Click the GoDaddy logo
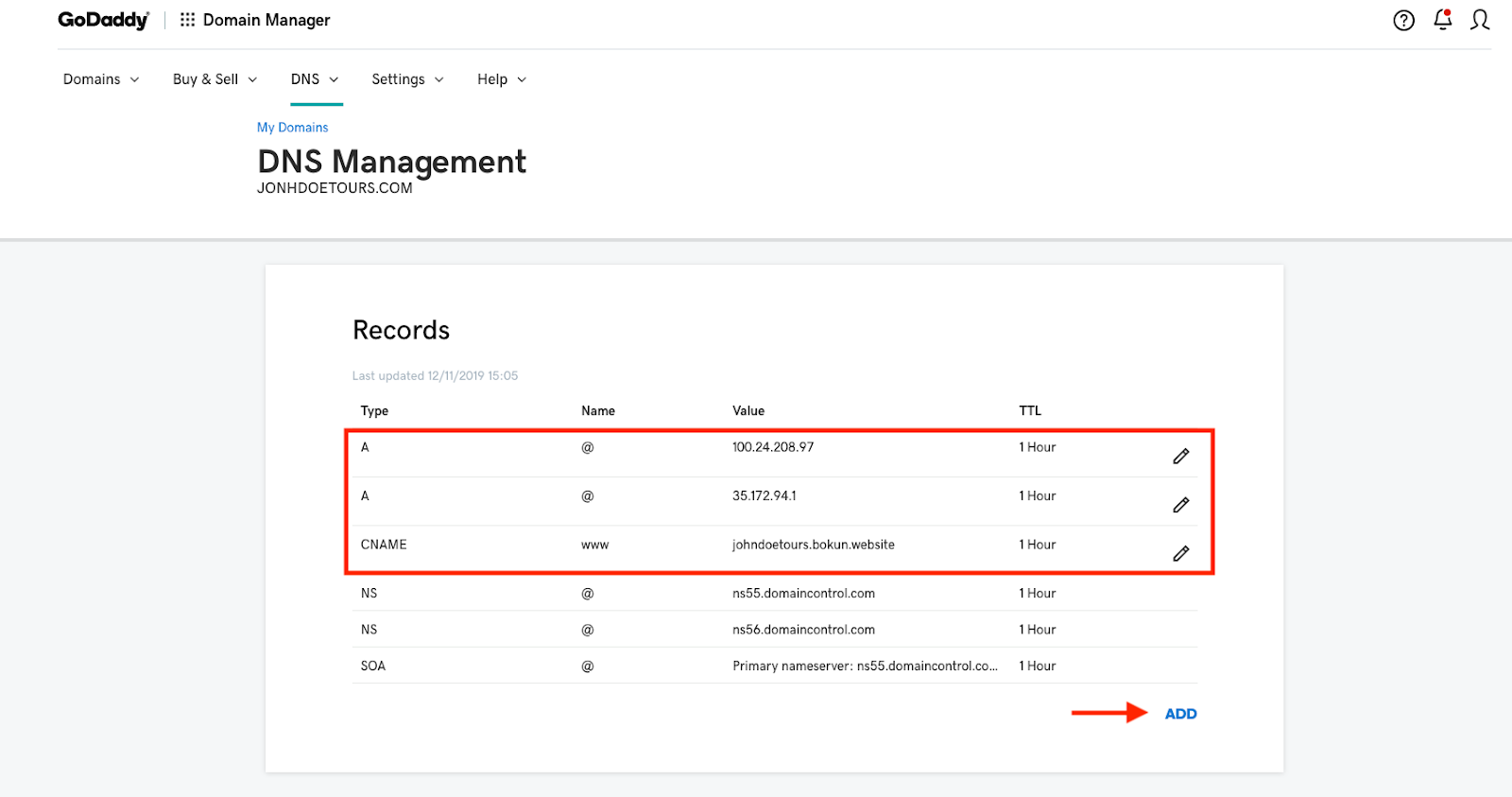The width and height of the screenshot is (1512, 797). point(103,20)
